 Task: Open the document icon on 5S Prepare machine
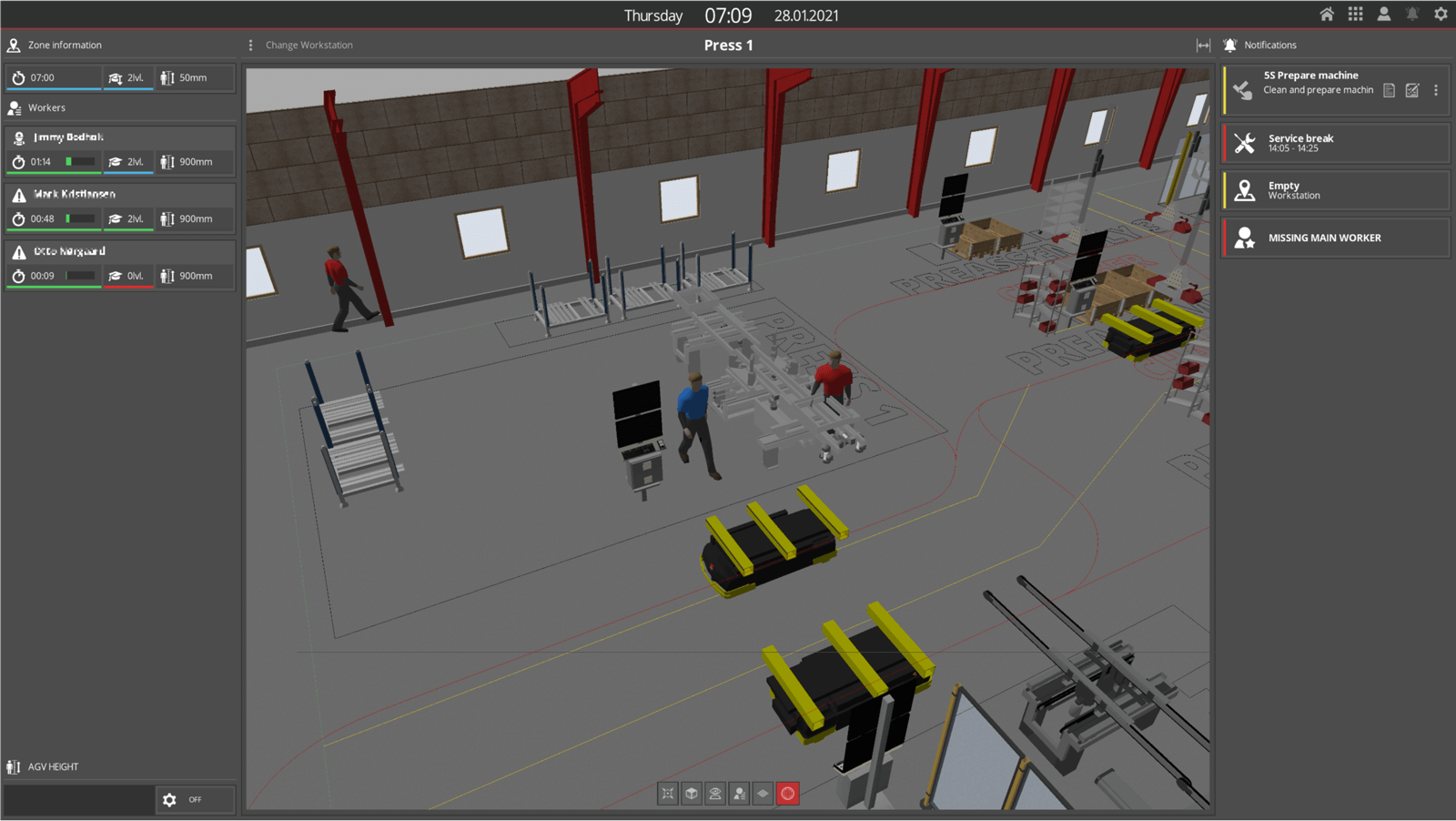tap(1388, 90)
